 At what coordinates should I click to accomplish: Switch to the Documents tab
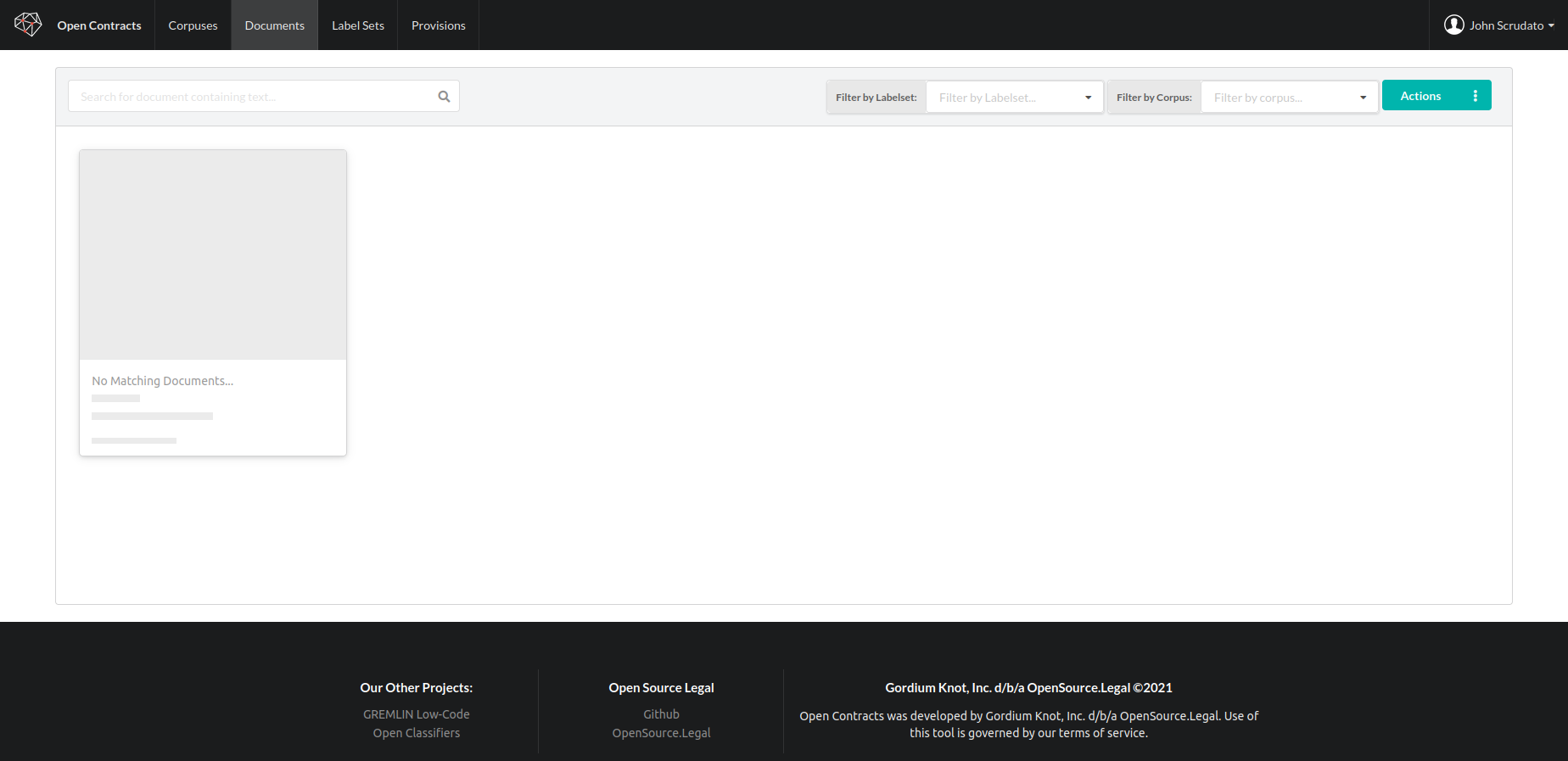coord(274,25)
